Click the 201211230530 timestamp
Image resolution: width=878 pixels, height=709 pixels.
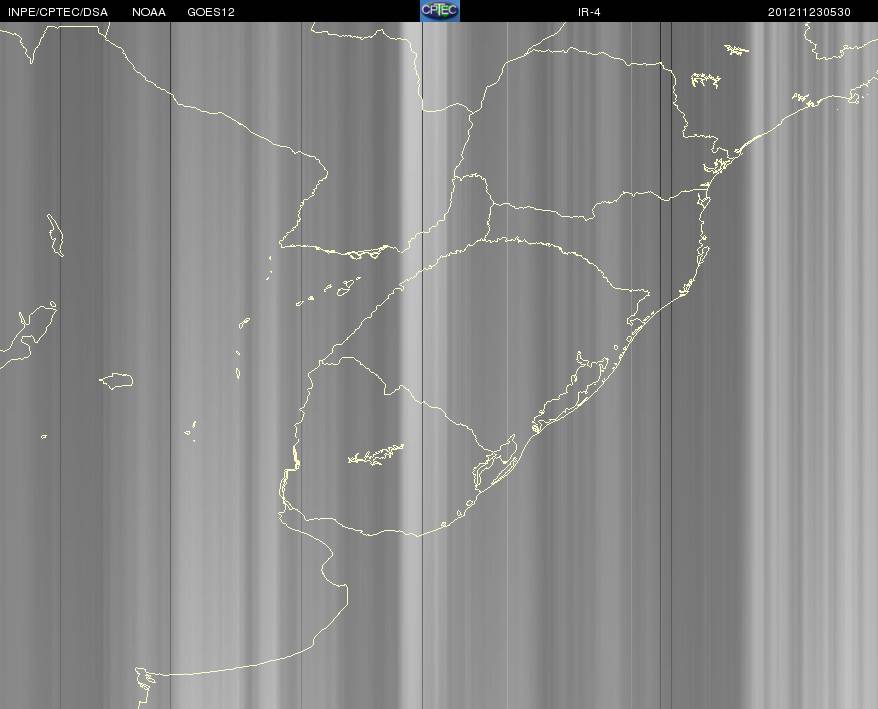tap(809, 12)
